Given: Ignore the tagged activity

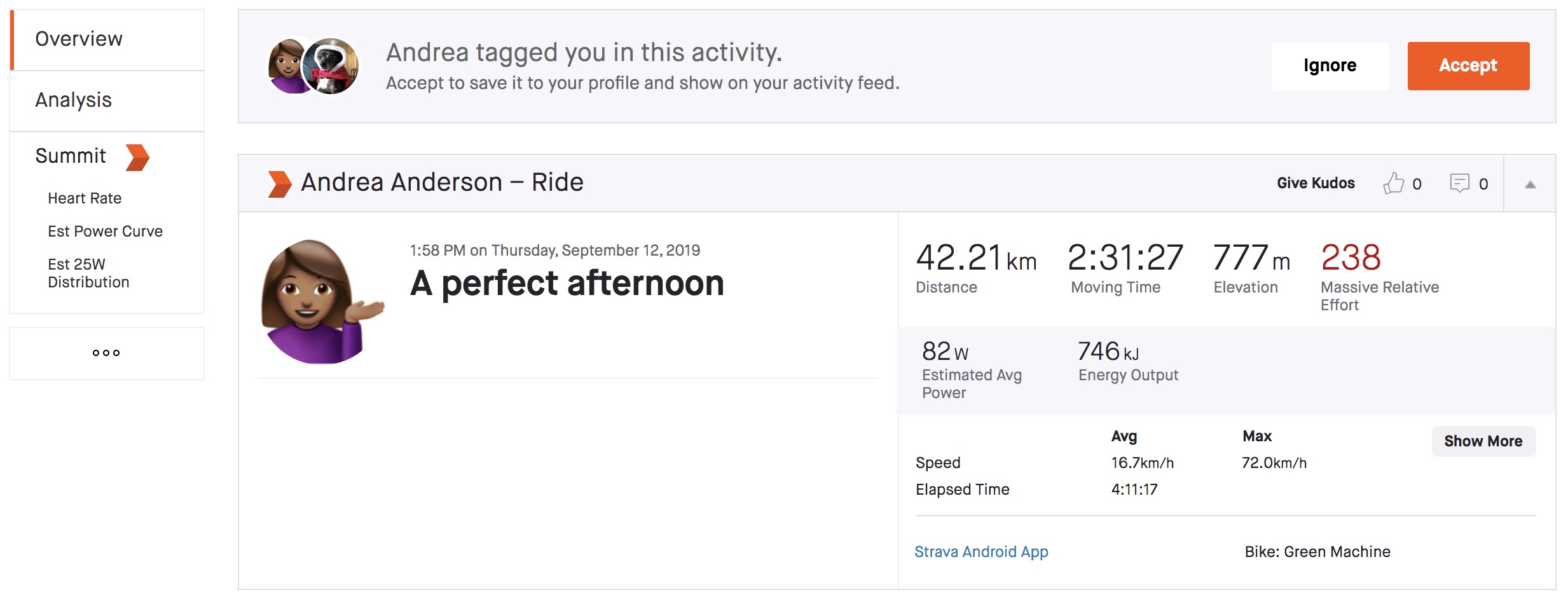Looking at the screenshot, I should point(1330,65).
